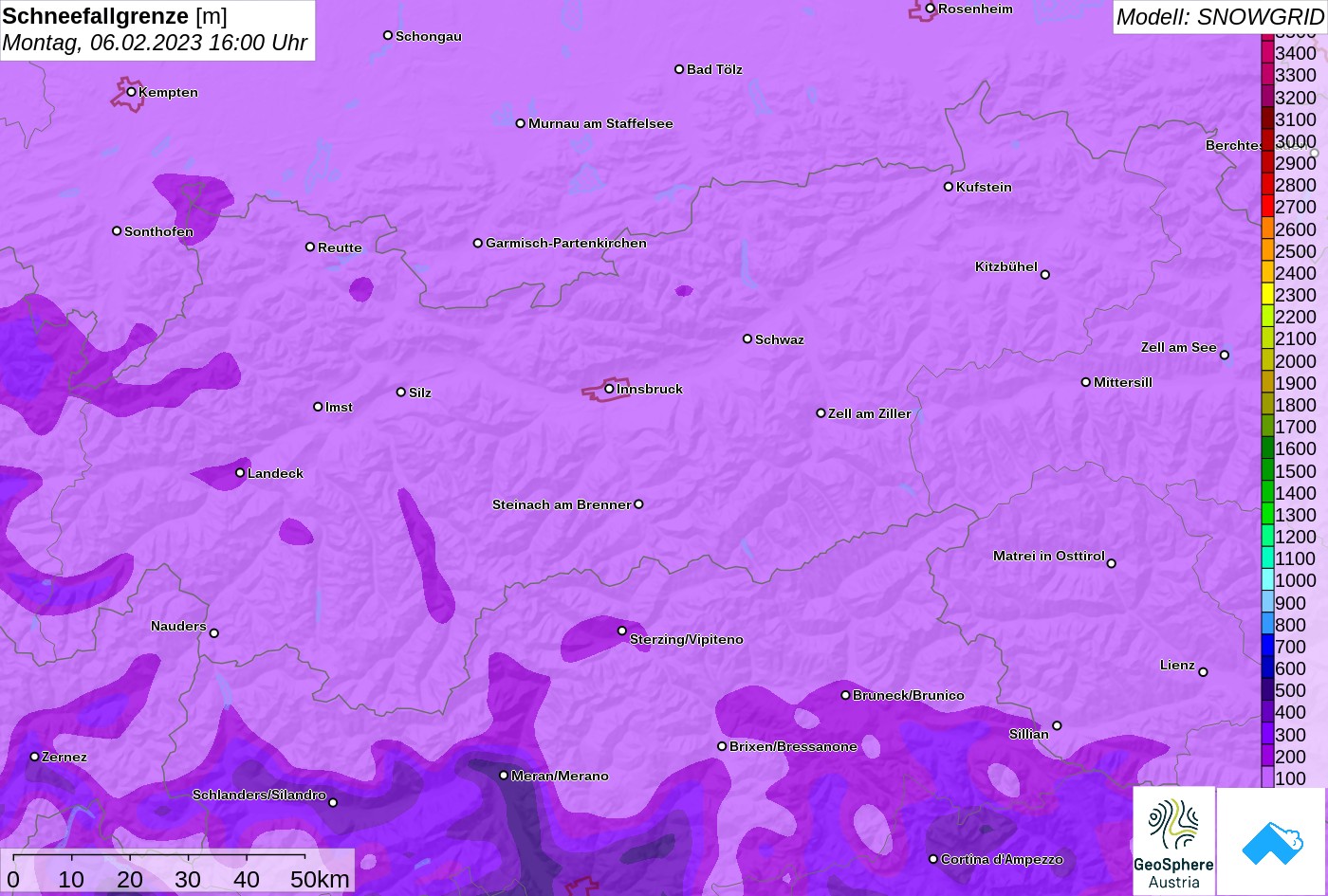Click the Mittersill marker dot
The image size is (1328, 896).
[1085, 382]
